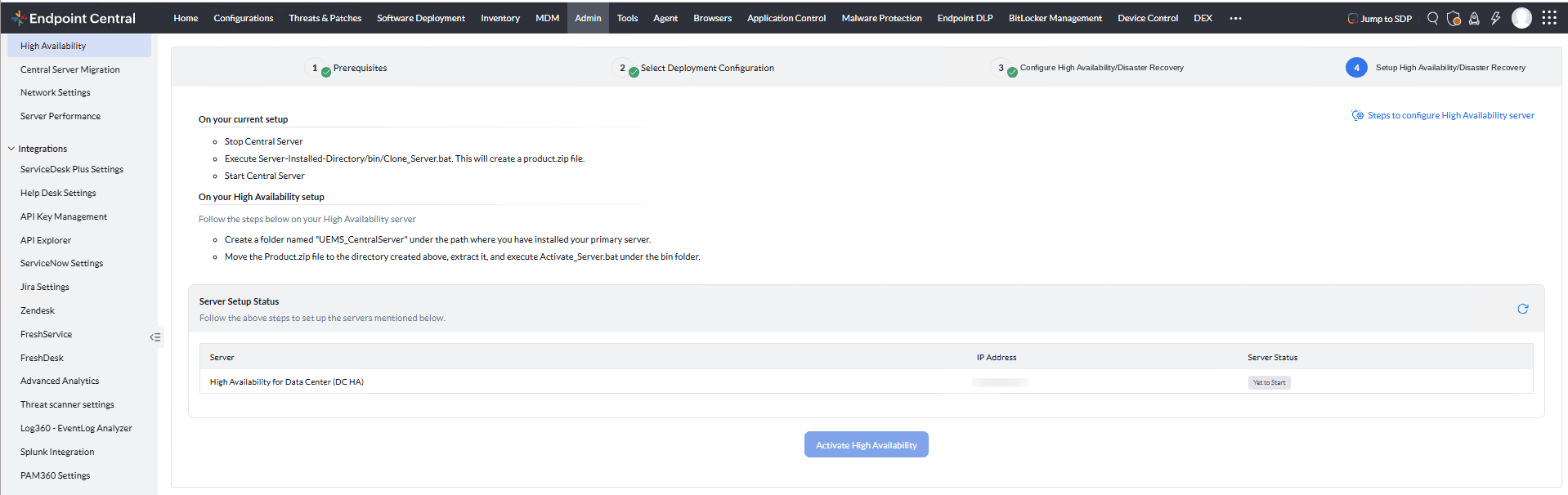Open Help Desk Settings
This screenshot has height=495, width=1568.
tap(58, 193)
